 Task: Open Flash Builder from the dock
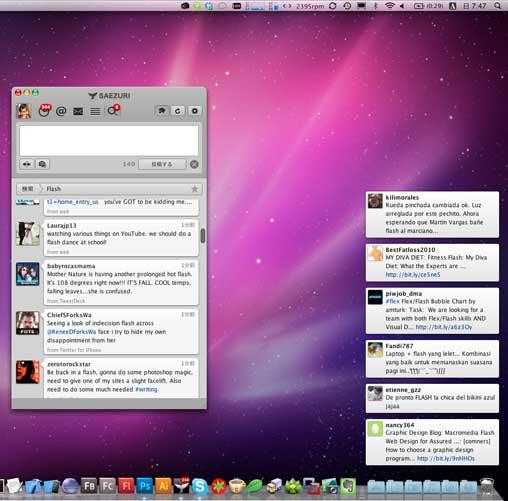coord(89,486)
